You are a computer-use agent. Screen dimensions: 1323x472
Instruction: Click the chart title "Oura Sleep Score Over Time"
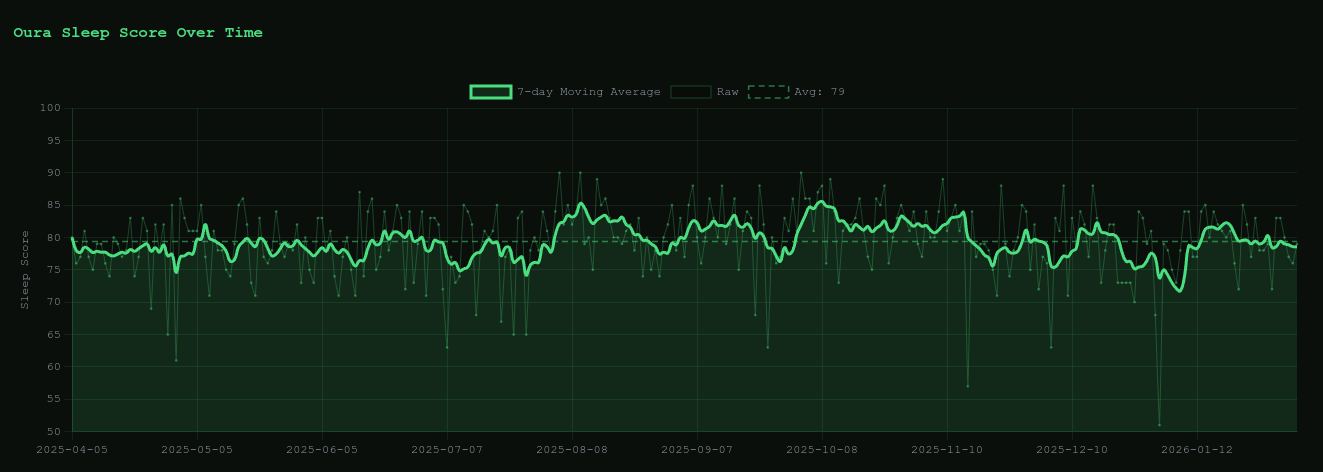pos(138,33)
